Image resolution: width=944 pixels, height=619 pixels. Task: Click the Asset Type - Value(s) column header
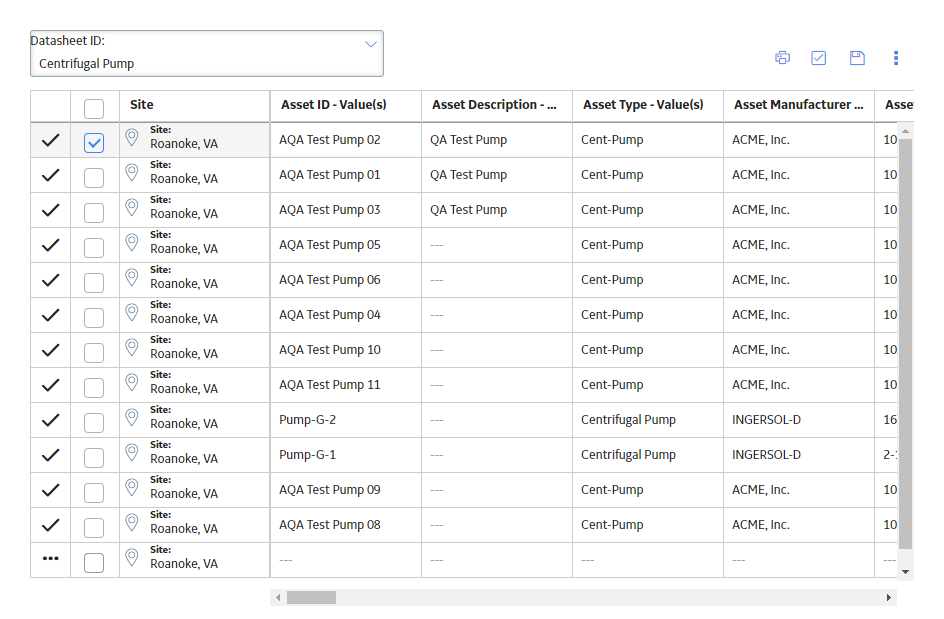pyautogui.click(x=648, y=105)
